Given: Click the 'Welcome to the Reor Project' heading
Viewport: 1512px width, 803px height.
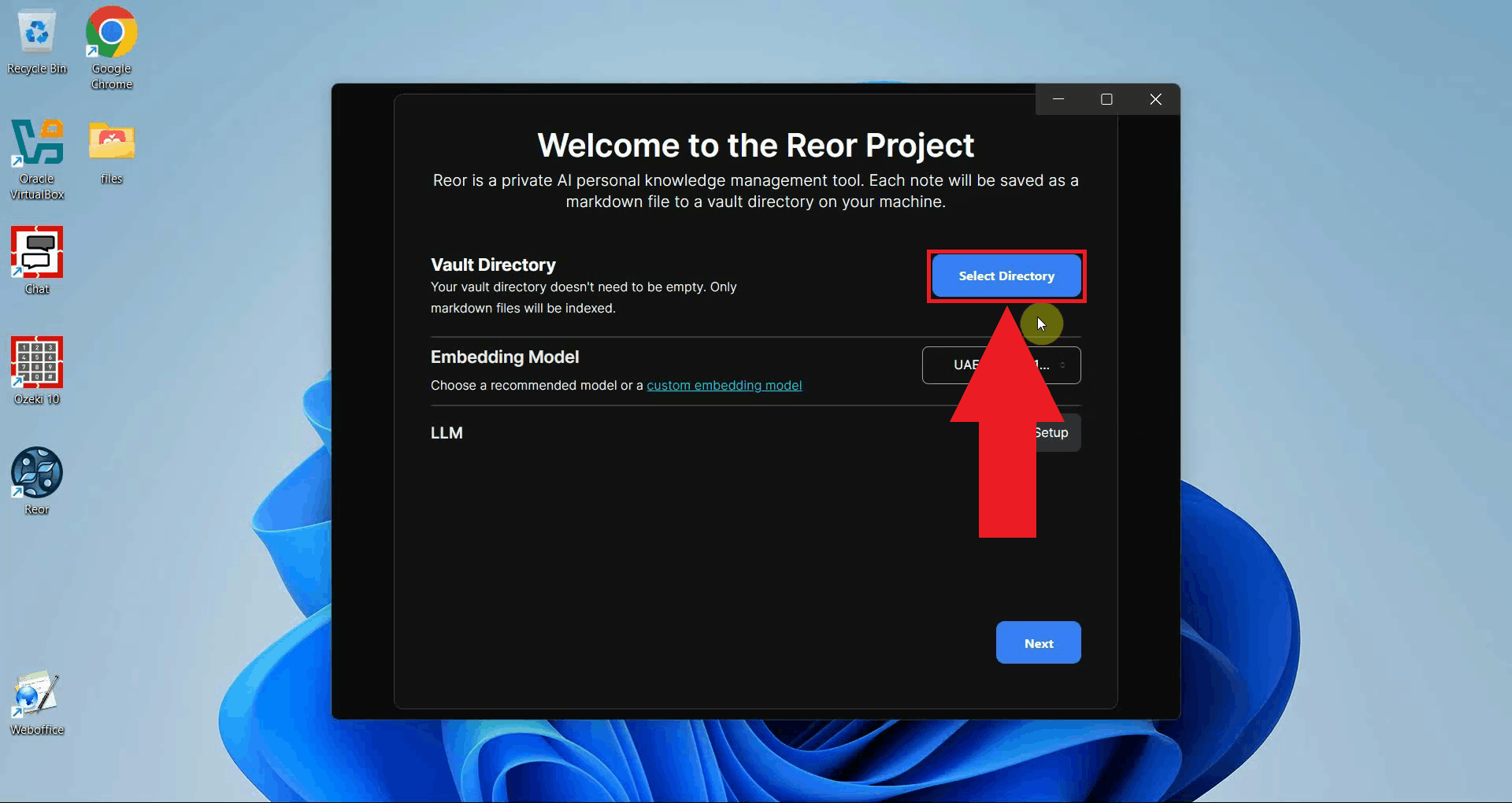Looking at the screenshot, I should [x=755, y=146].
